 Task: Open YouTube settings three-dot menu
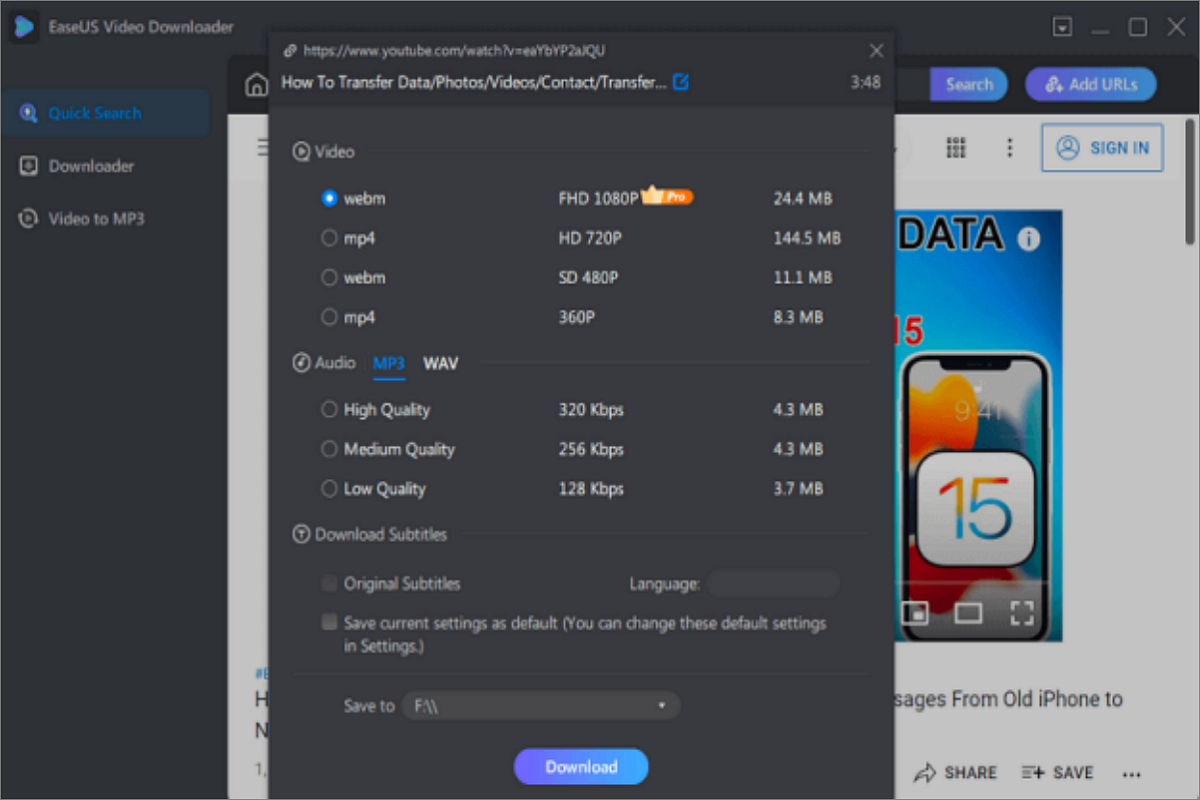(x=1010, y=148)
